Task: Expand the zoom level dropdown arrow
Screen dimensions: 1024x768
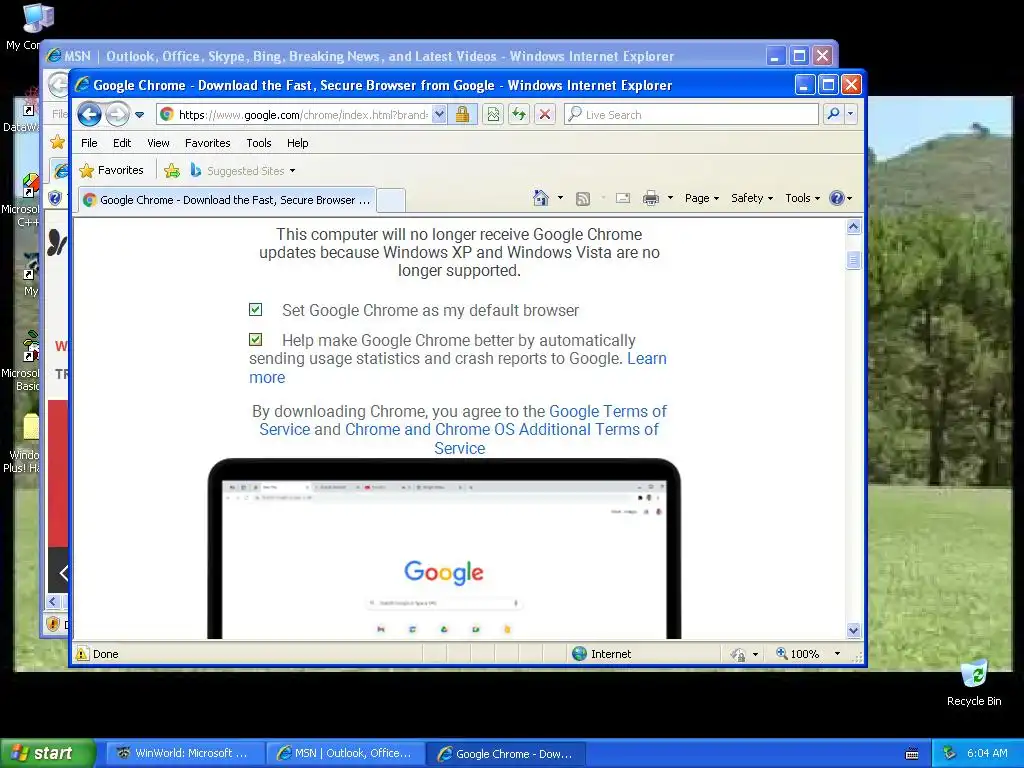Action: coord(837,654)
